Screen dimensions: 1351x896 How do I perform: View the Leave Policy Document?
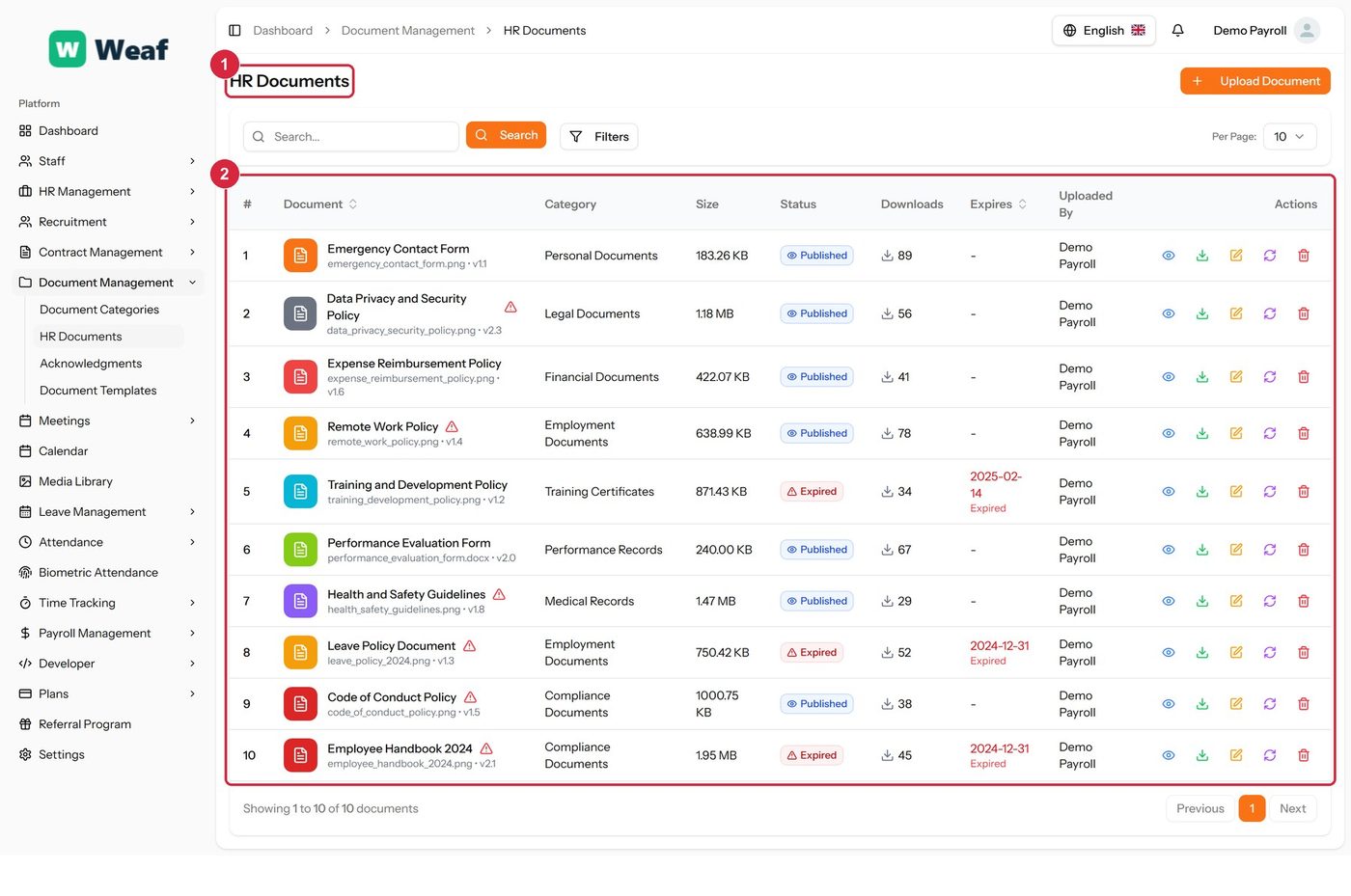coord(1169,652)
